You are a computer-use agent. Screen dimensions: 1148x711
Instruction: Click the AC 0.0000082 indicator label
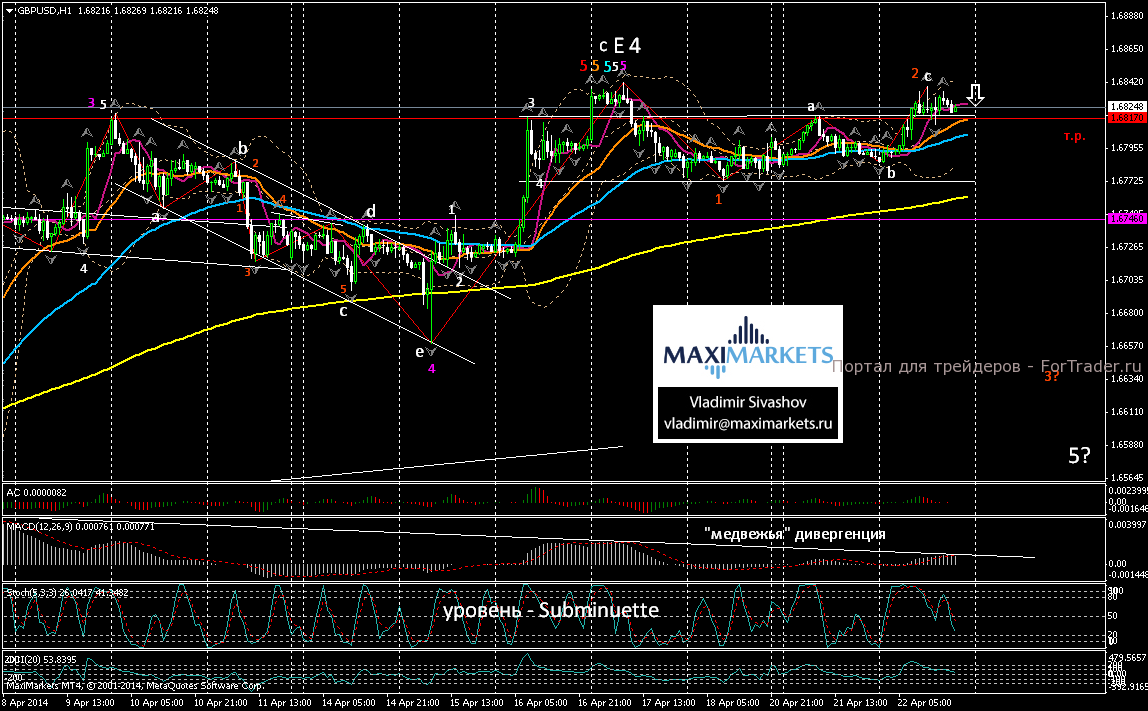click(37, 493)
